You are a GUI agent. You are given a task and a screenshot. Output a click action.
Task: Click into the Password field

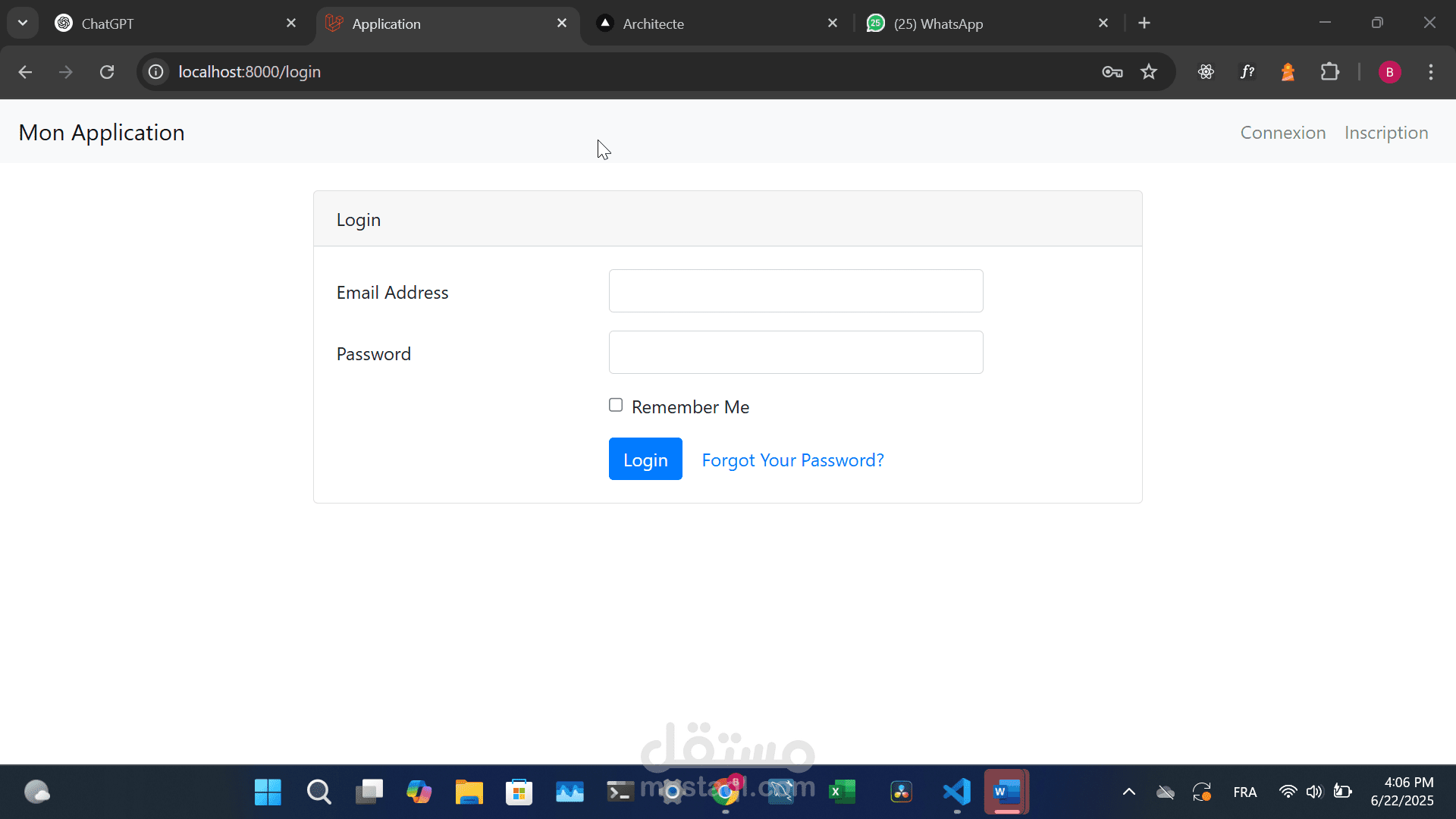tap(795, 353)
